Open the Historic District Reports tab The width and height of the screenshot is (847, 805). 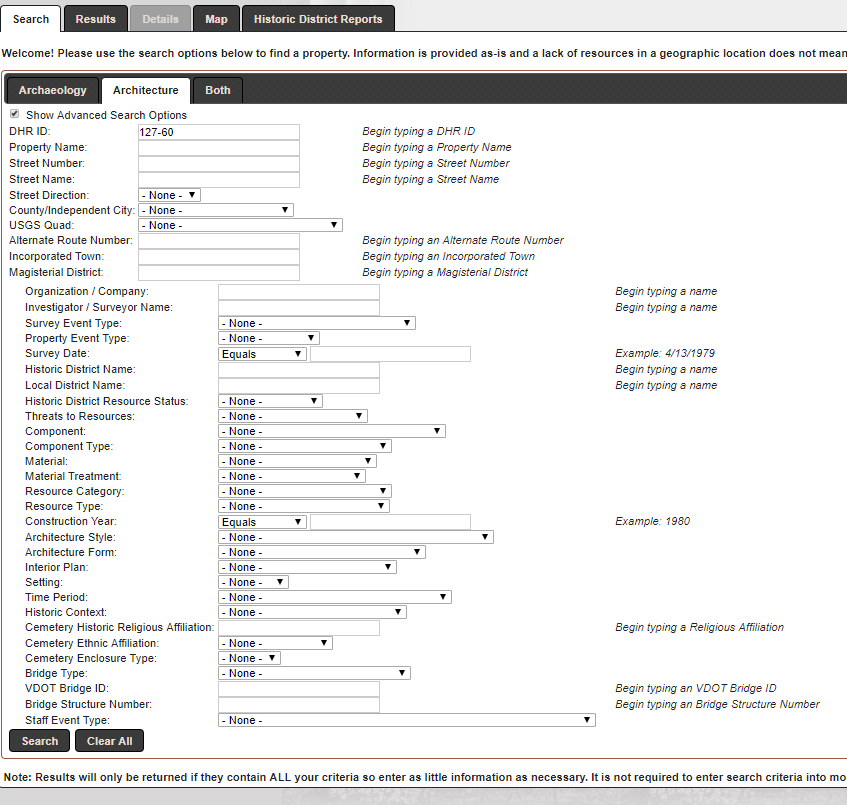click(318, 19)
